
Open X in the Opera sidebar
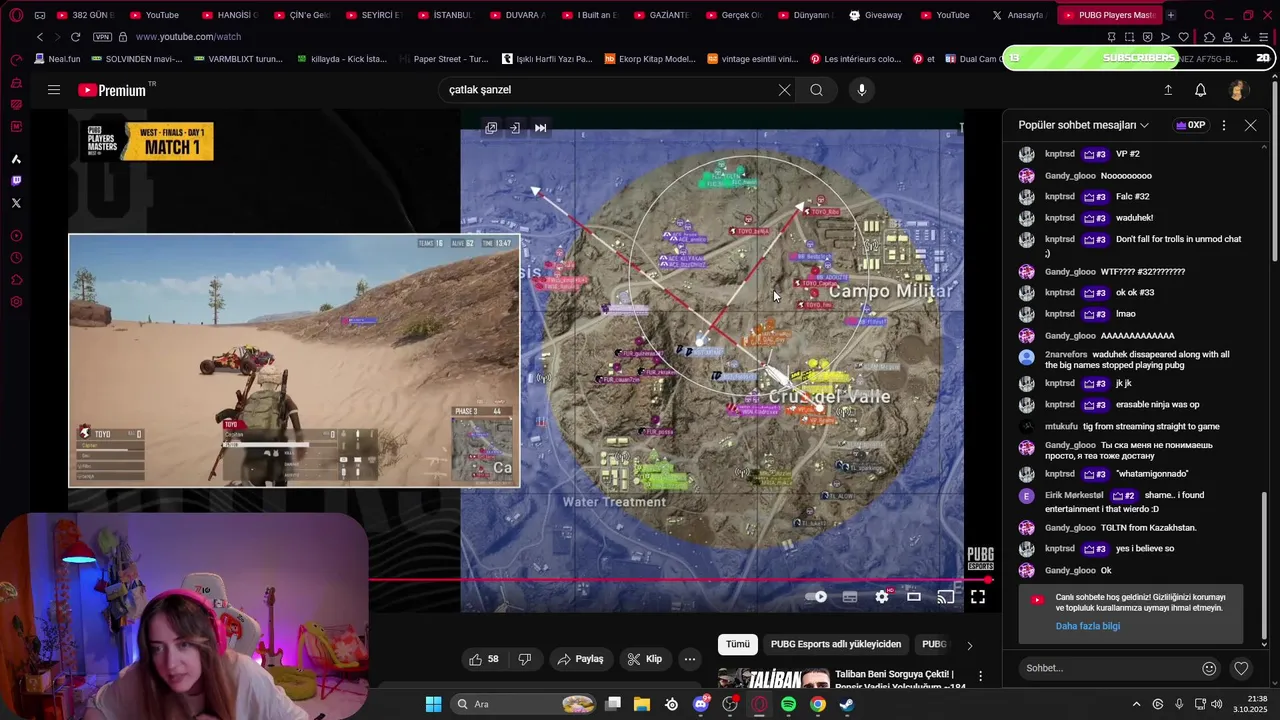pos(16,203)
